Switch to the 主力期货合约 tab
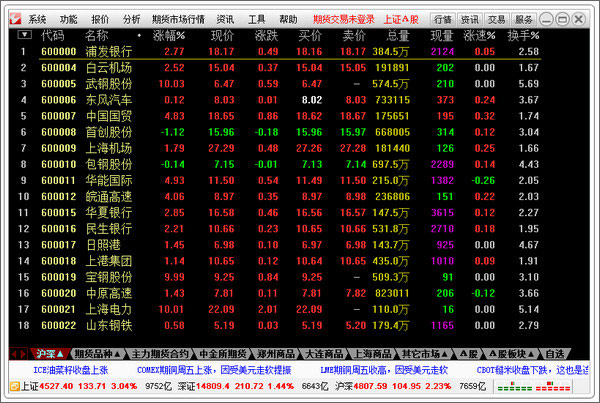600x403 pixels. pos(160,354)
